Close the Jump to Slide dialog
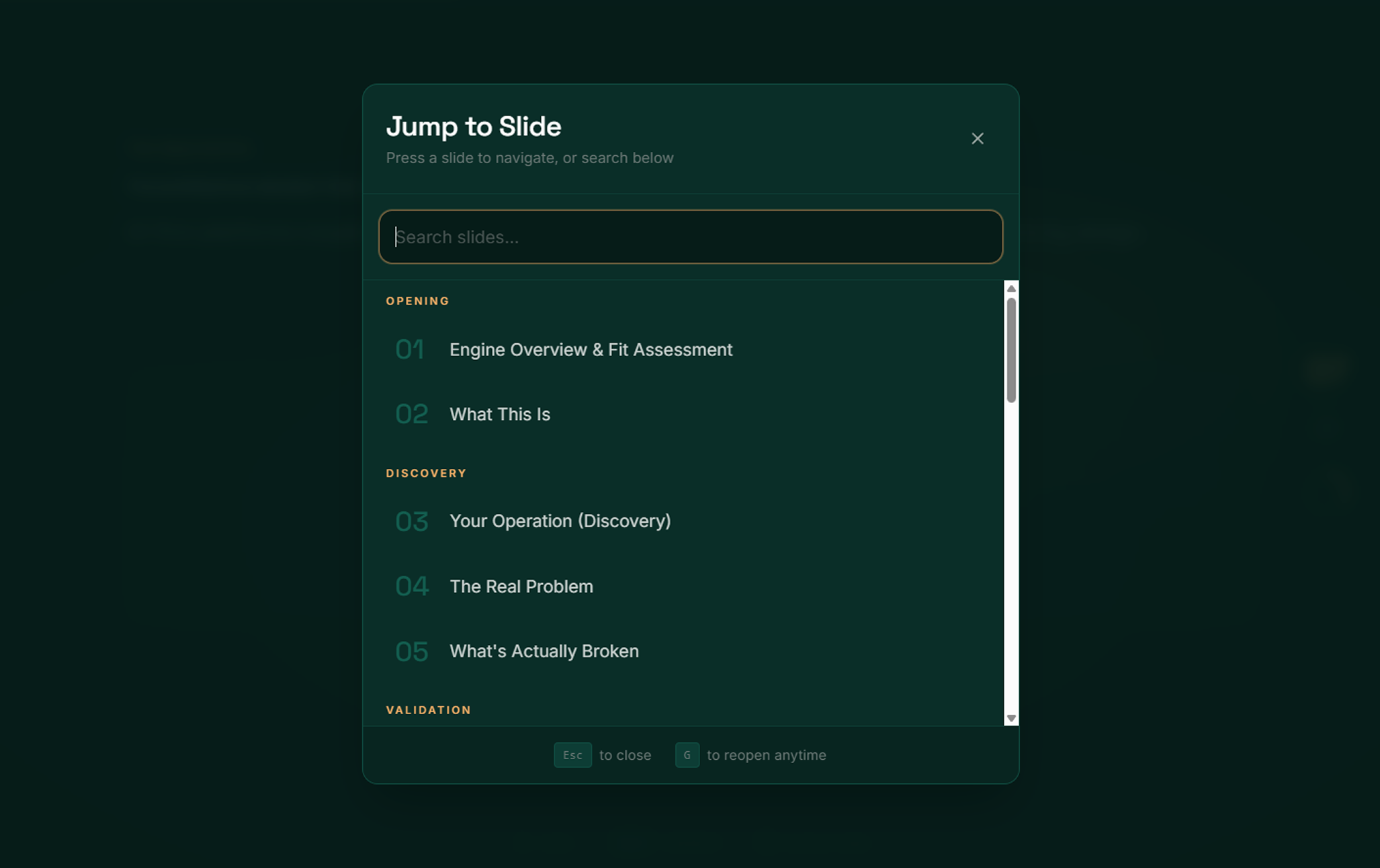1380x868 pixels. point(977,138)
